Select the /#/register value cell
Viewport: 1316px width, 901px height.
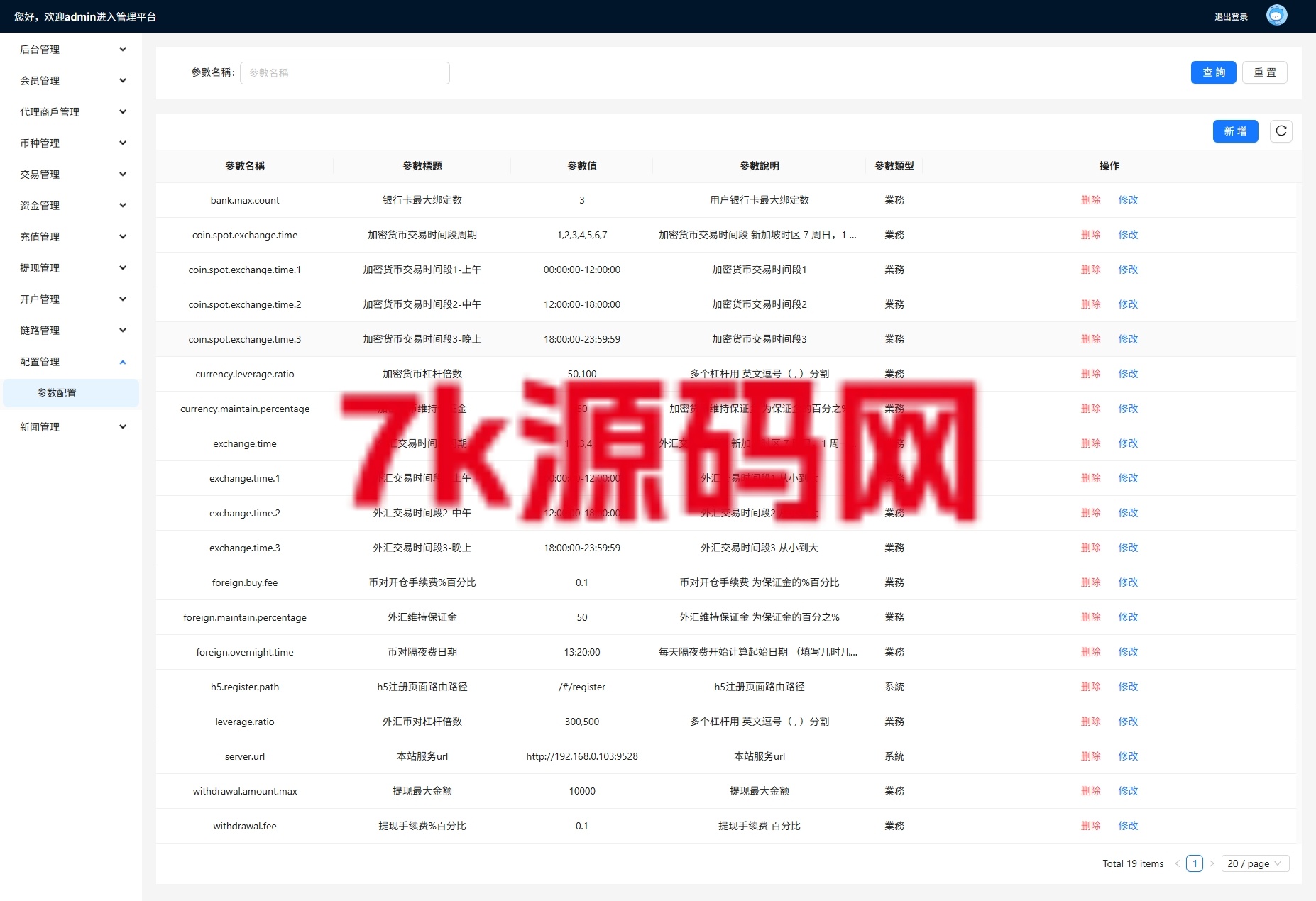click(x=582, y=687)
